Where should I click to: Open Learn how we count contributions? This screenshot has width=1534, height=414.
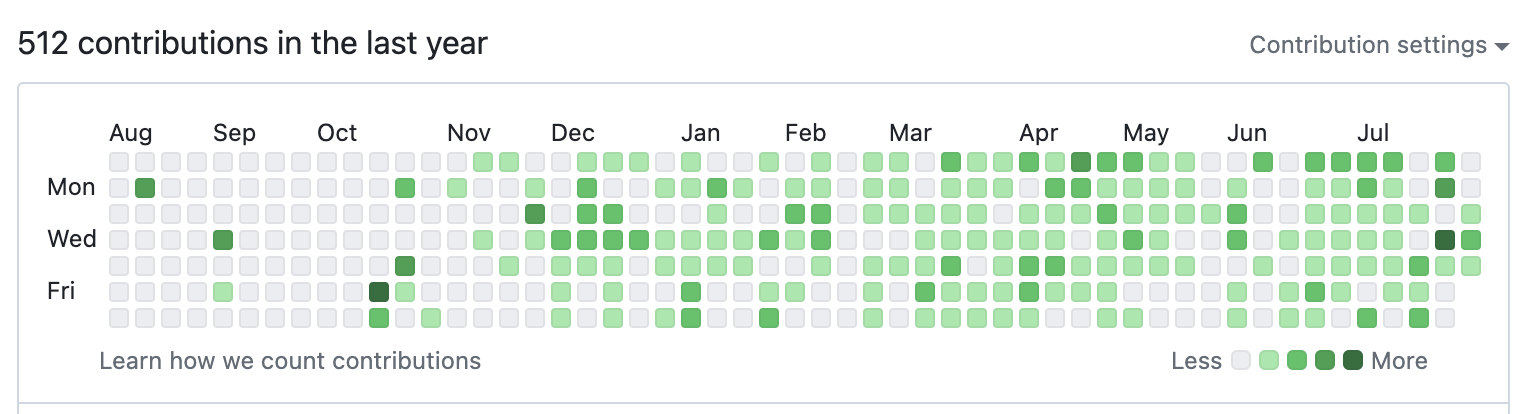pyautogui.click(x=290, y=361)
